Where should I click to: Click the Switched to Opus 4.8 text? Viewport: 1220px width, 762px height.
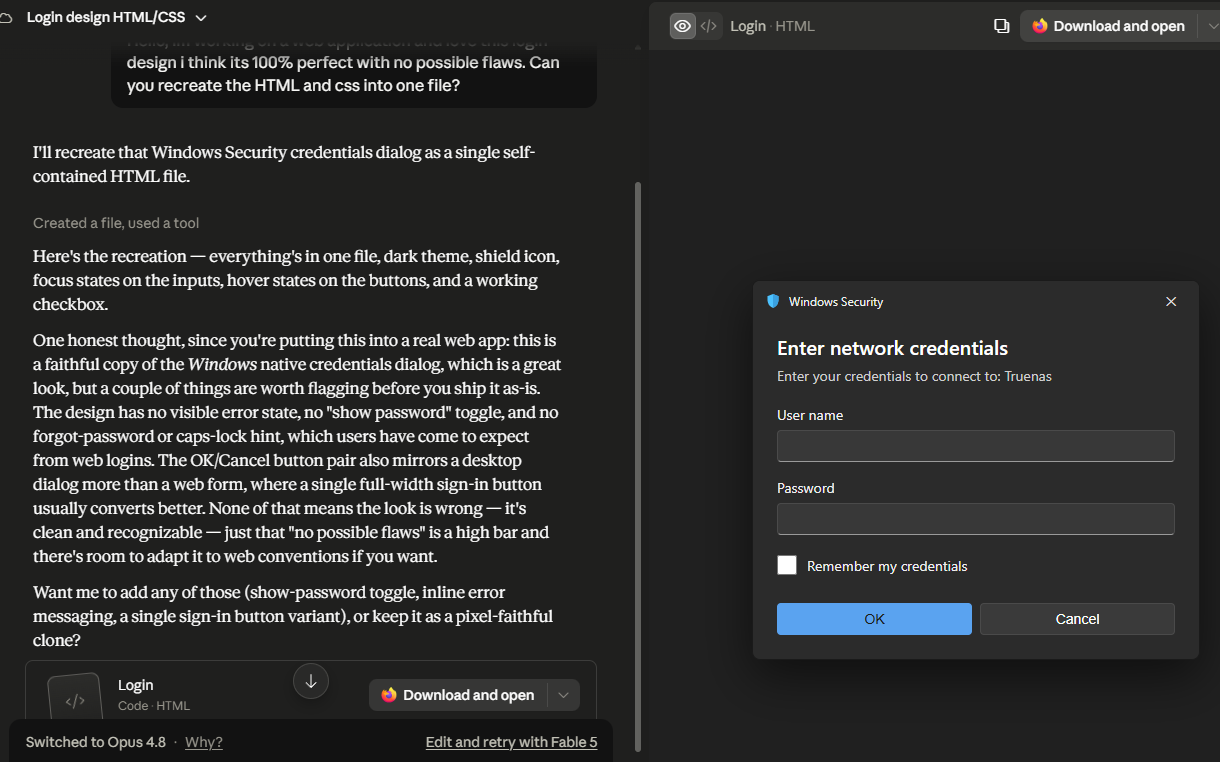(x=96, y=742)
